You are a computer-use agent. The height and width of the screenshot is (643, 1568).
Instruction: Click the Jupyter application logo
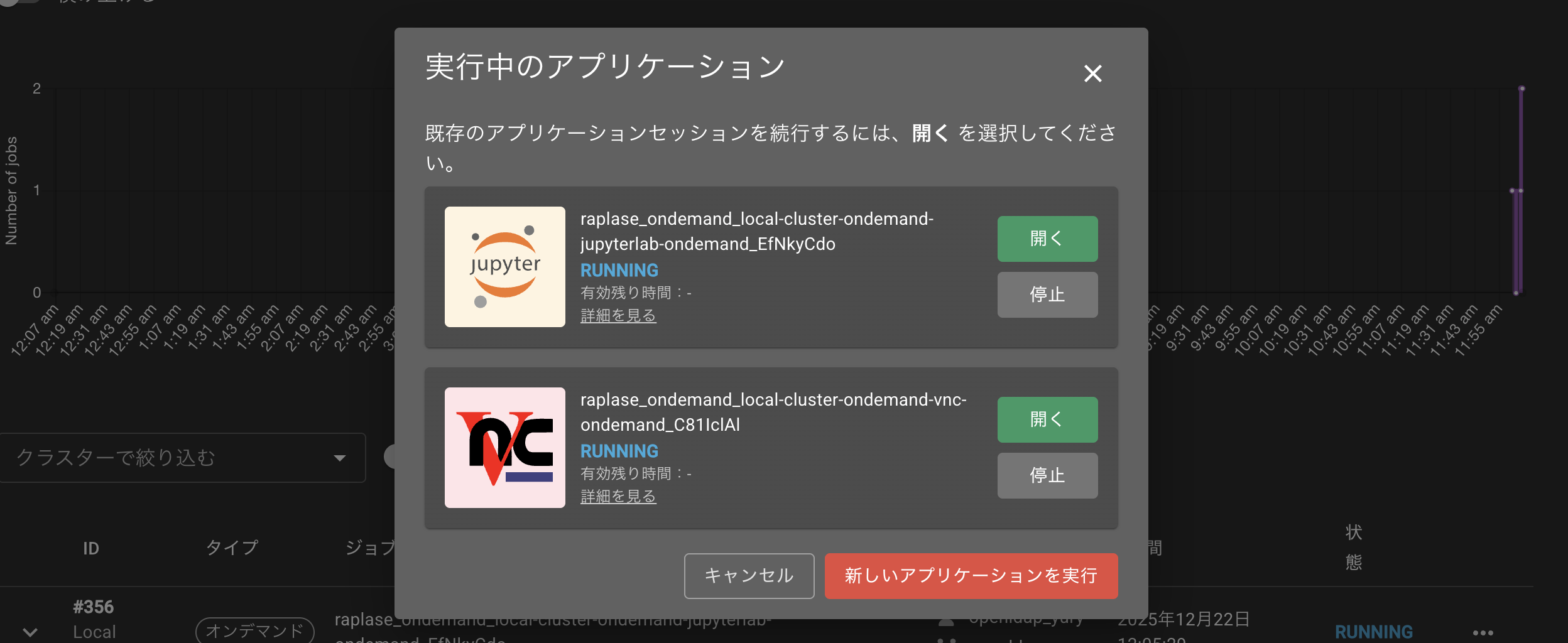[x=504, y=267]
